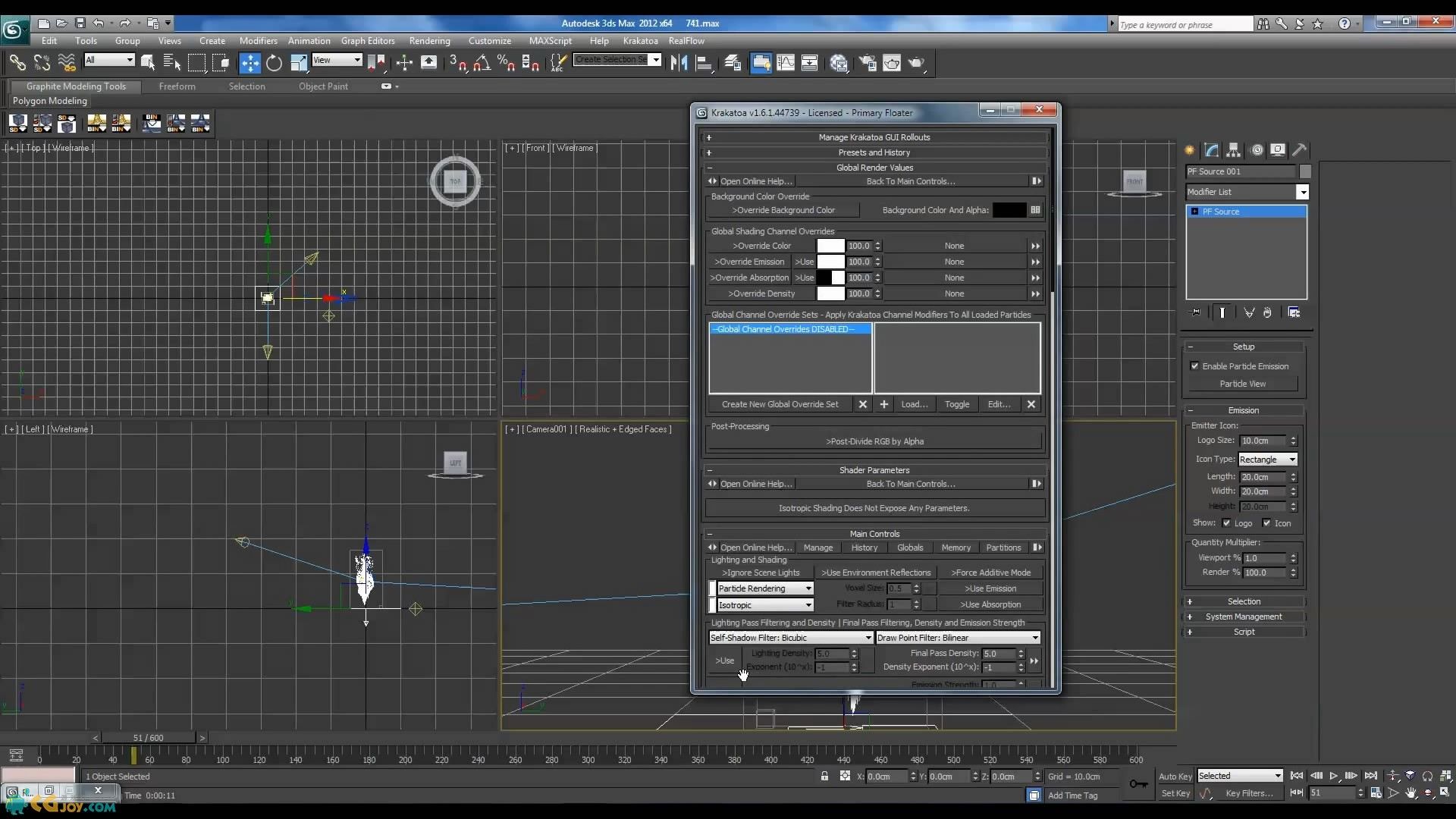Click the Load... button in Krakatoa
This screenshot has height=819, width=1456.
point(914,404)
